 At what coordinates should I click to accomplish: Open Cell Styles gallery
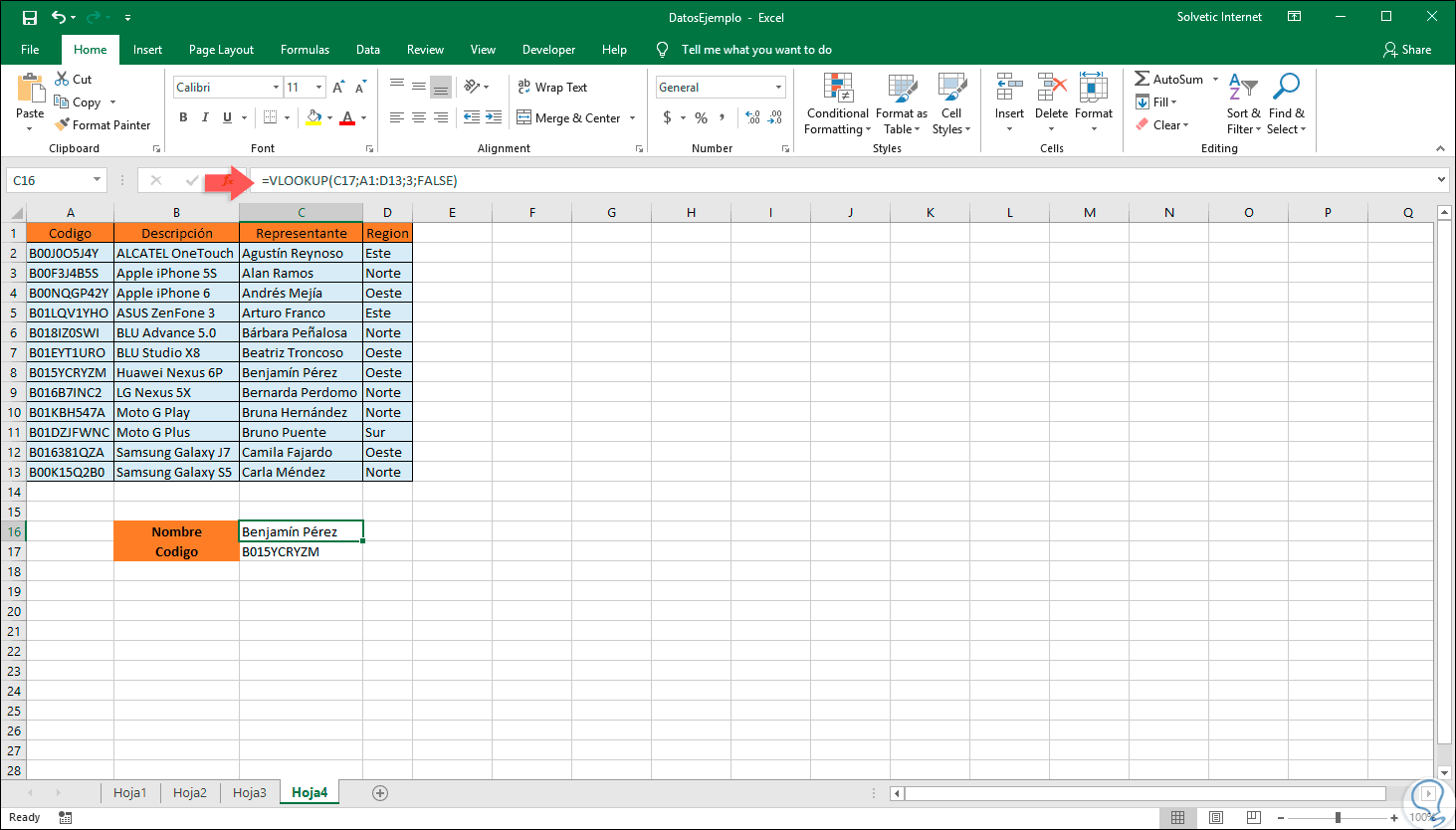point(951,88)
